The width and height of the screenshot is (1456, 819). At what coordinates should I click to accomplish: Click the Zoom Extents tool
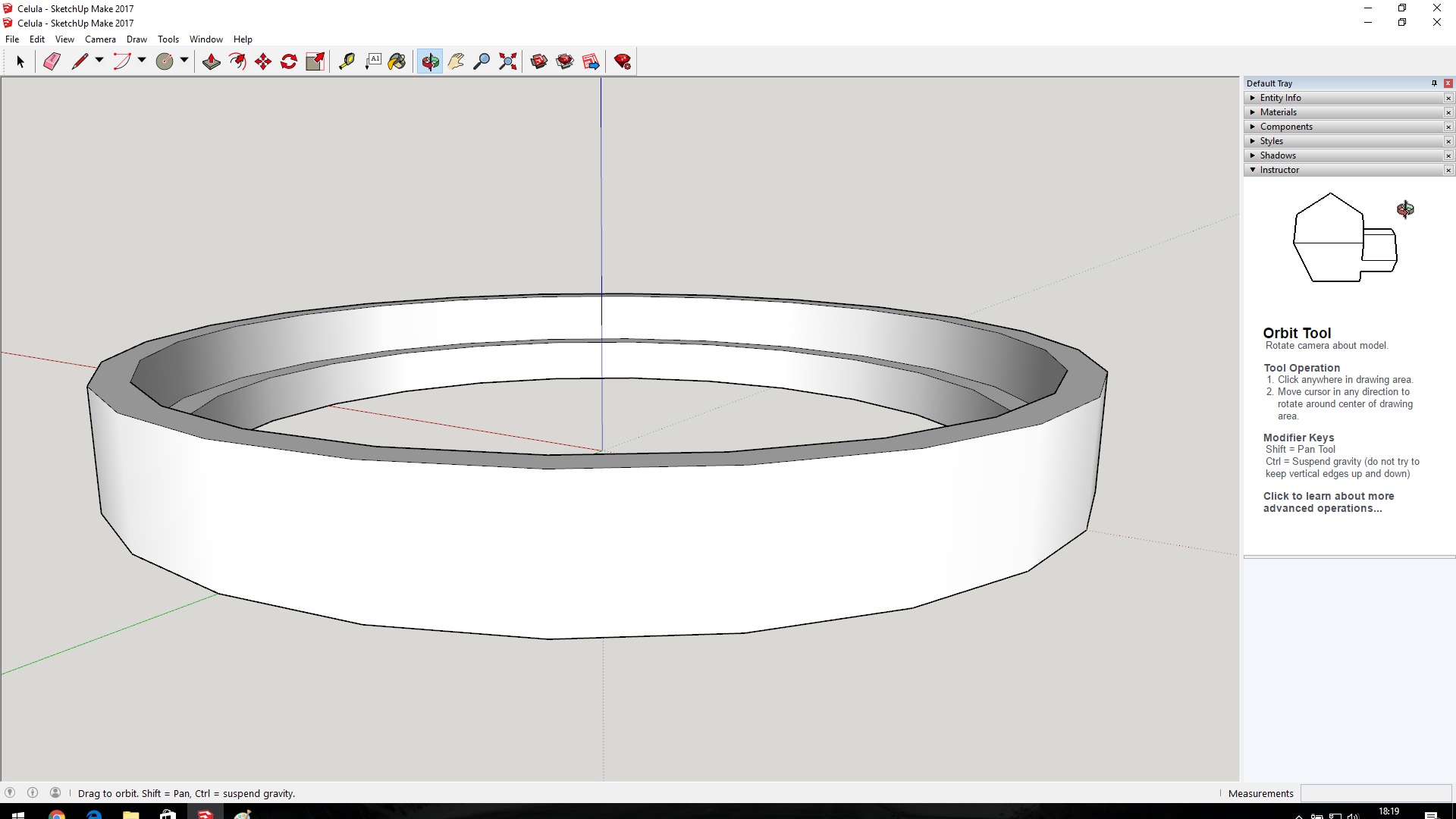[x=508, y=61]
